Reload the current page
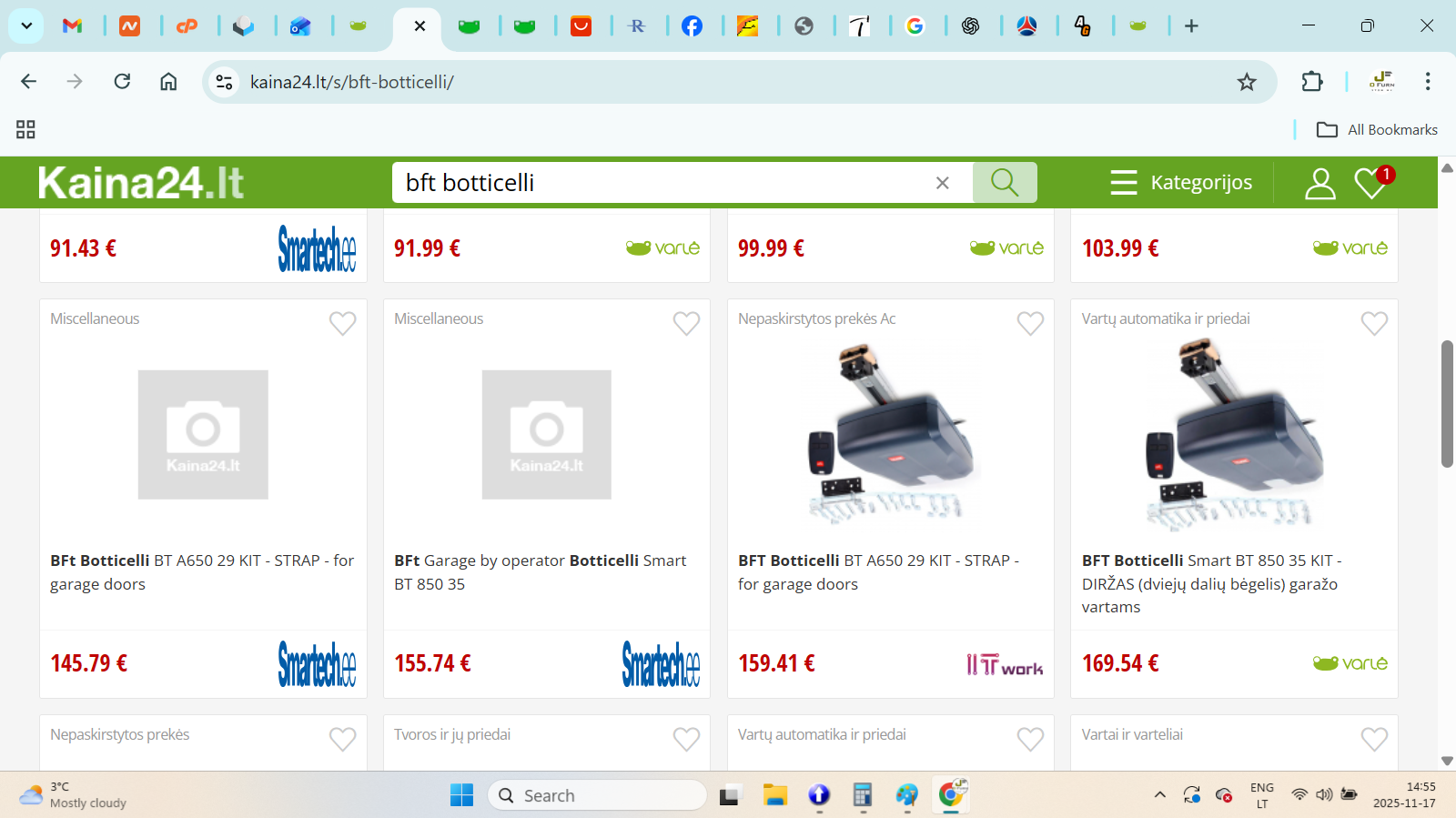Screen dimensions: 1456x818 point(122,82)
